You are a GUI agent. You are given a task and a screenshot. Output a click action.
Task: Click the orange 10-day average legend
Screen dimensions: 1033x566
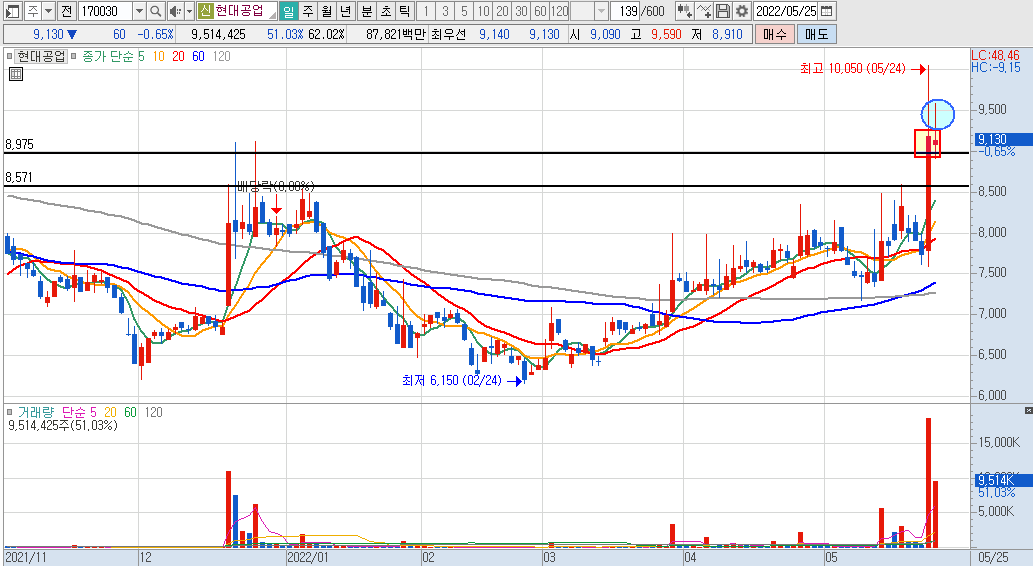tap(158, 57)
